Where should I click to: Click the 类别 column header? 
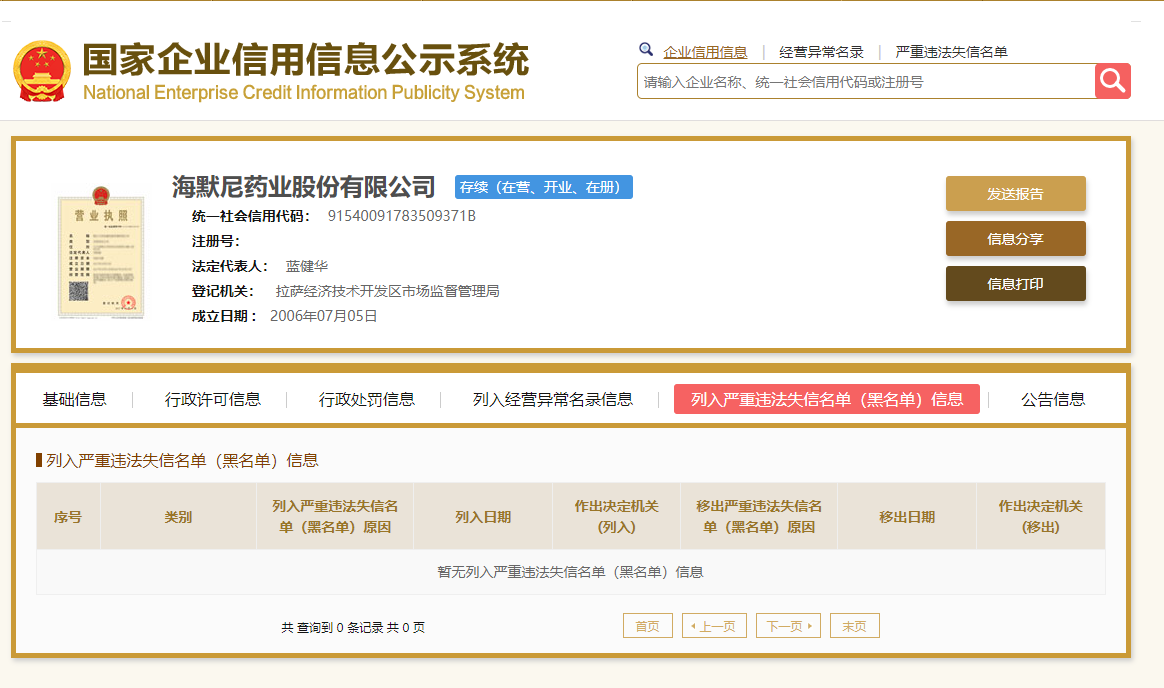click(x=178, y=517)
